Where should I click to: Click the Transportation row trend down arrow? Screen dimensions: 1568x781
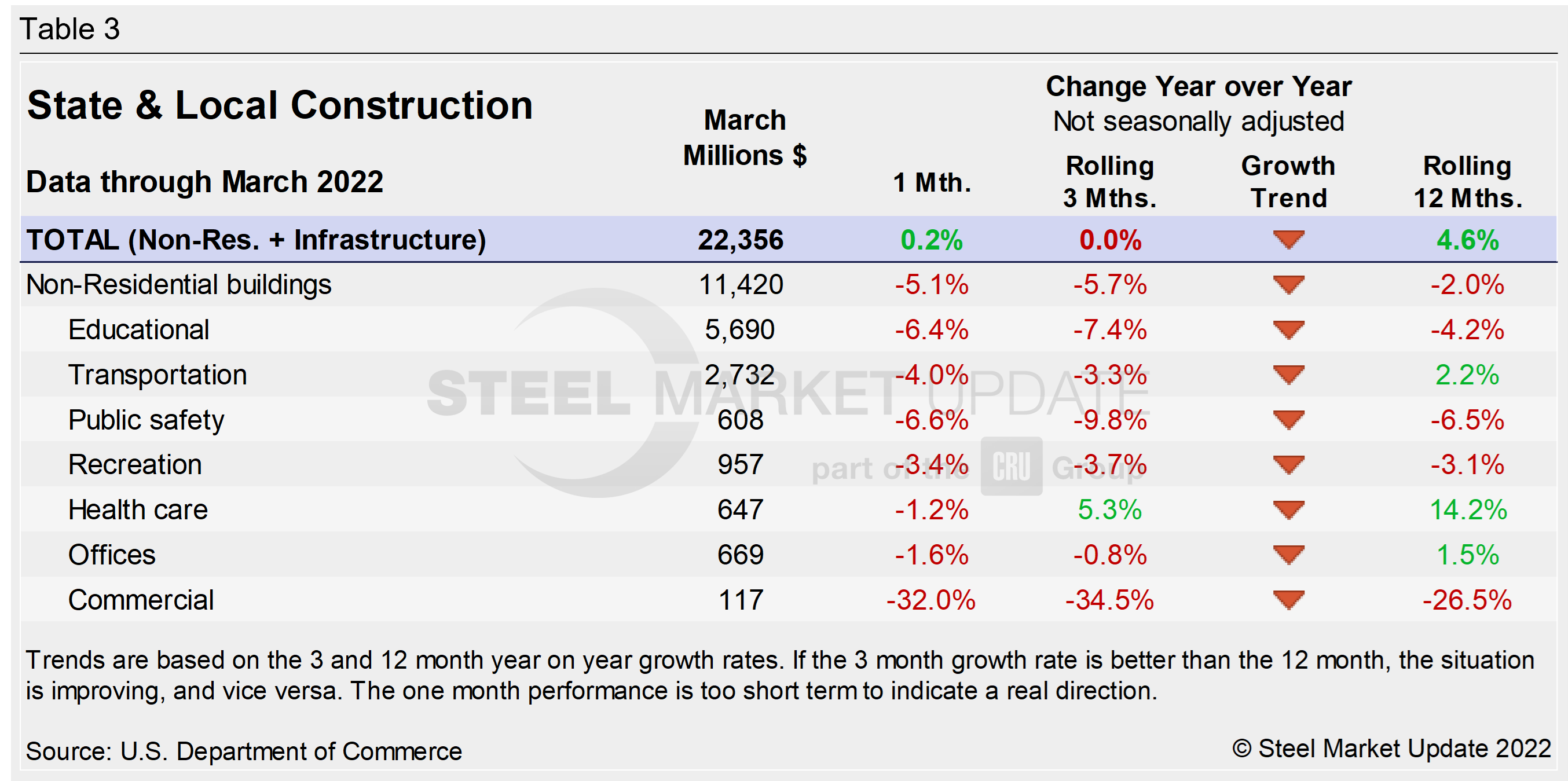pyautogui.click(x=1288, y=375)
